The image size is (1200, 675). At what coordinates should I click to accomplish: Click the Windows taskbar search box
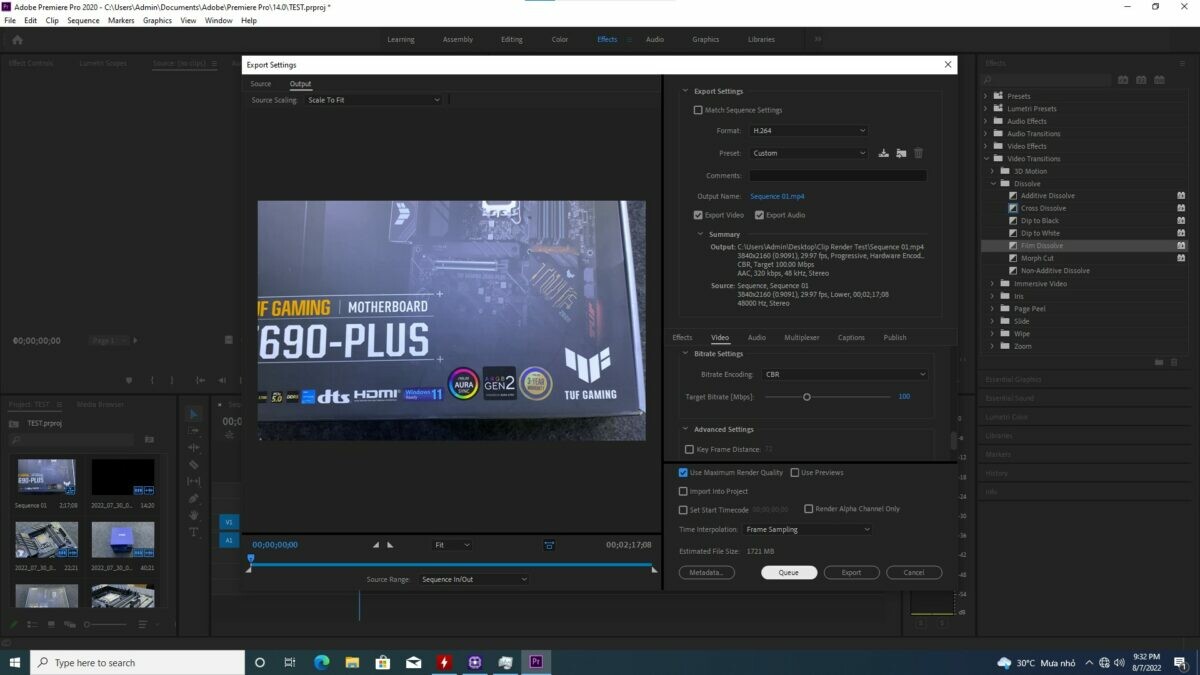[138, 662]
